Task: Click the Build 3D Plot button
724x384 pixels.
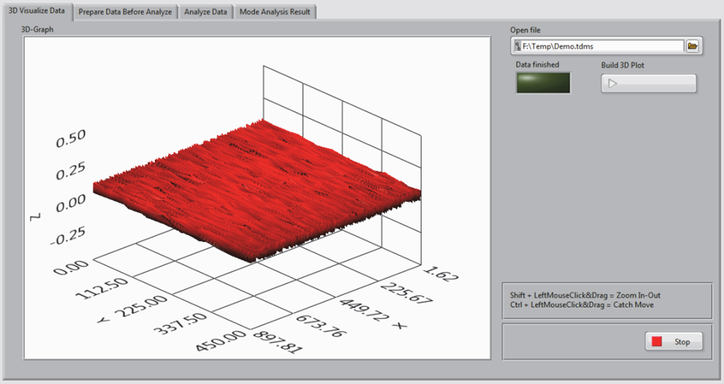Action: (x=649, y=84)
